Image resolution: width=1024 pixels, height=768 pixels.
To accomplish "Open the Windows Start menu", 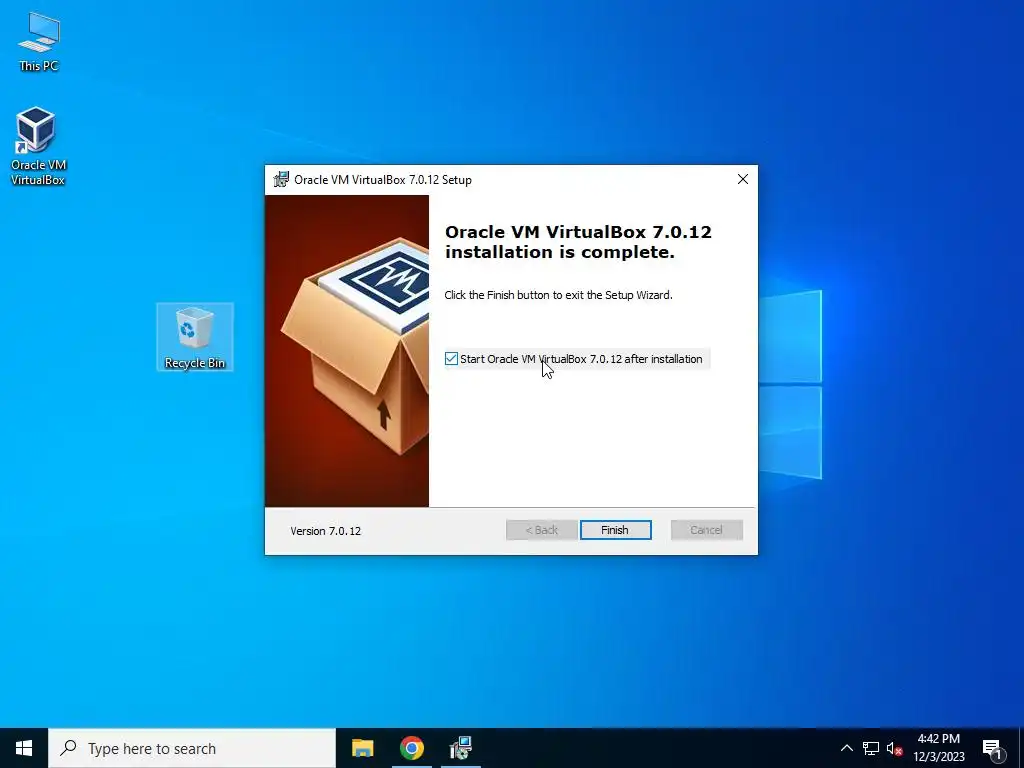I will [24, 748].
